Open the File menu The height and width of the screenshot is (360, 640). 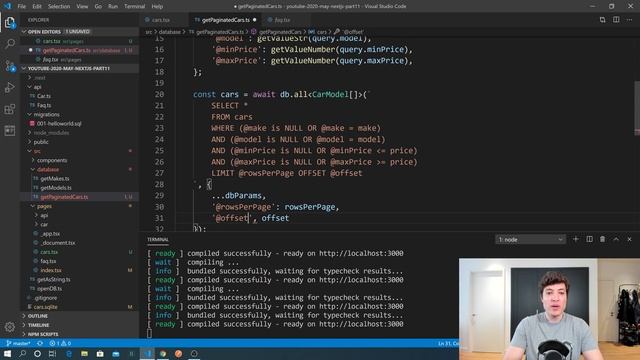coord(22,6)
